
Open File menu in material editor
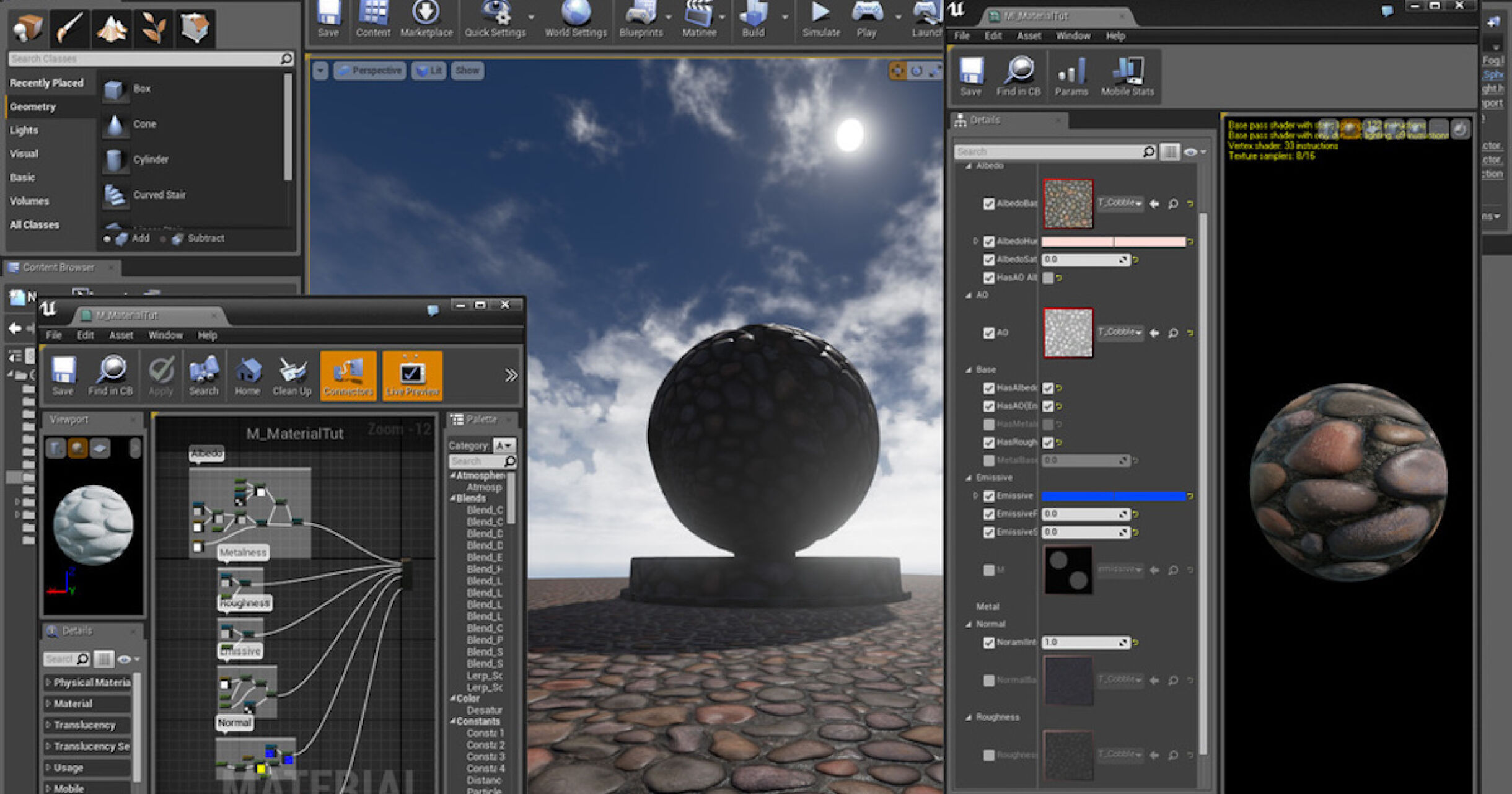[54, 335]
